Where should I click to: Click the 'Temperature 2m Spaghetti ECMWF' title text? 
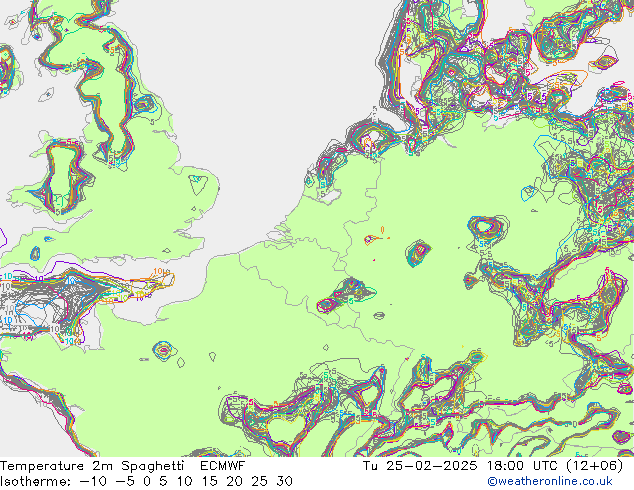click(x=123, y=466)
